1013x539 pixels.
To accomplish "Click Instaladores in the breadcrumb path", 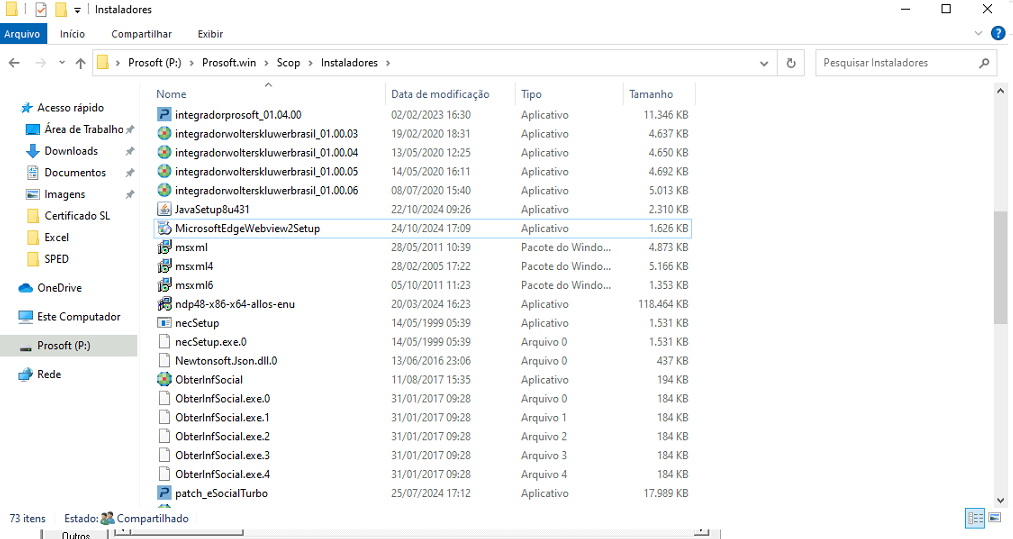I will (349, 63).
